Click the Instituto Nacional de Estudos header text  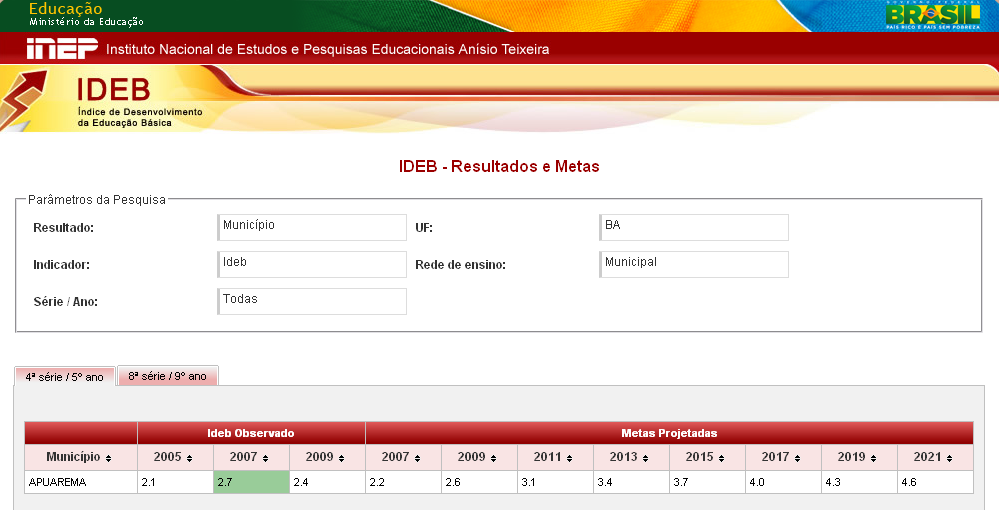(x=327, y=49)
